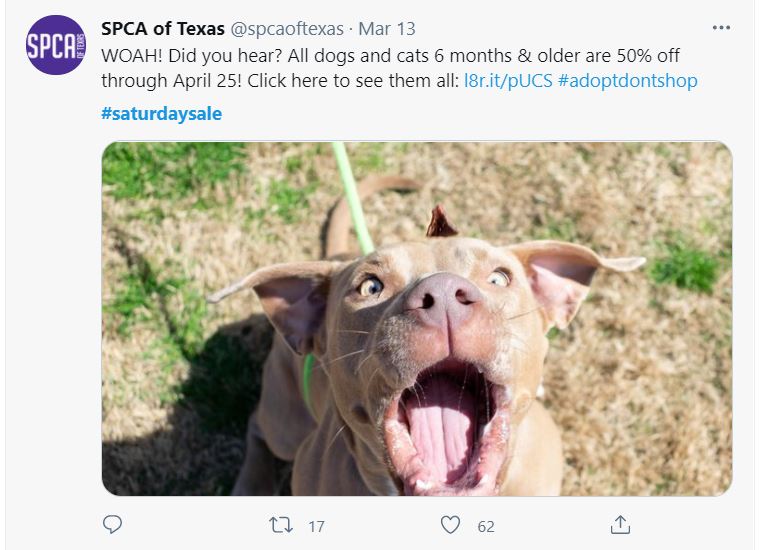765x550 pixels.
Task: Click the tweet text about 50% off
Action: pos(390,56)
